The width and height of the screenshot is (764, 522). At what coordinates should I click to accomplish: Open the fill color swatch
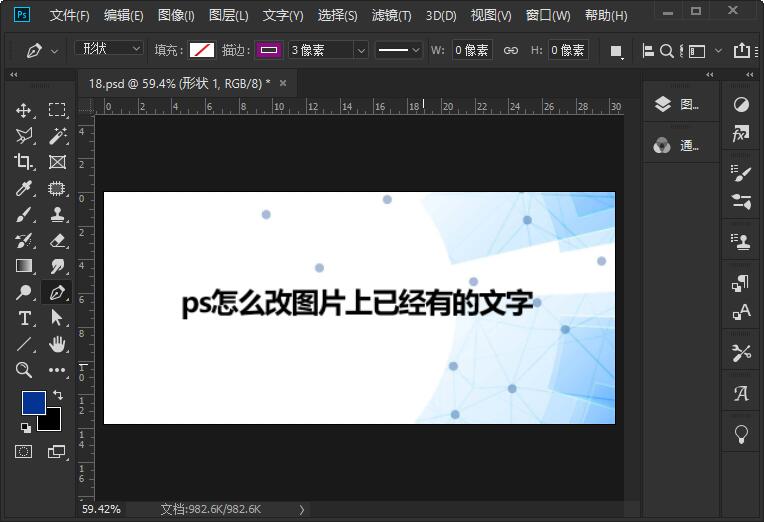[x=202, y=50]
